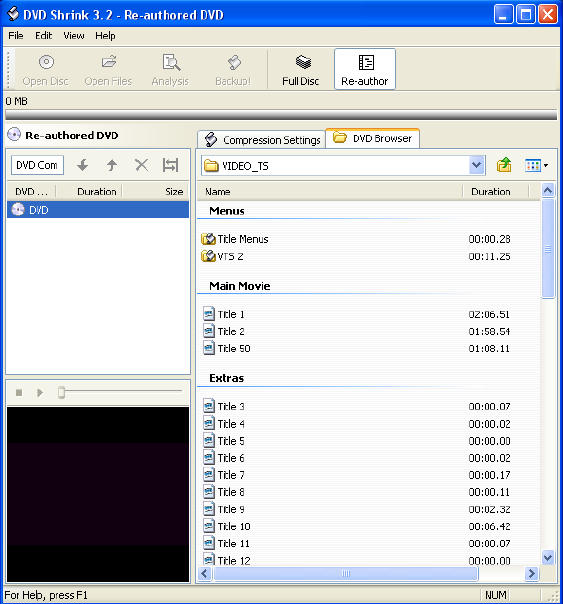Click the video preview area
This screenshot has height=604, width=563.
tap(98, 494)
